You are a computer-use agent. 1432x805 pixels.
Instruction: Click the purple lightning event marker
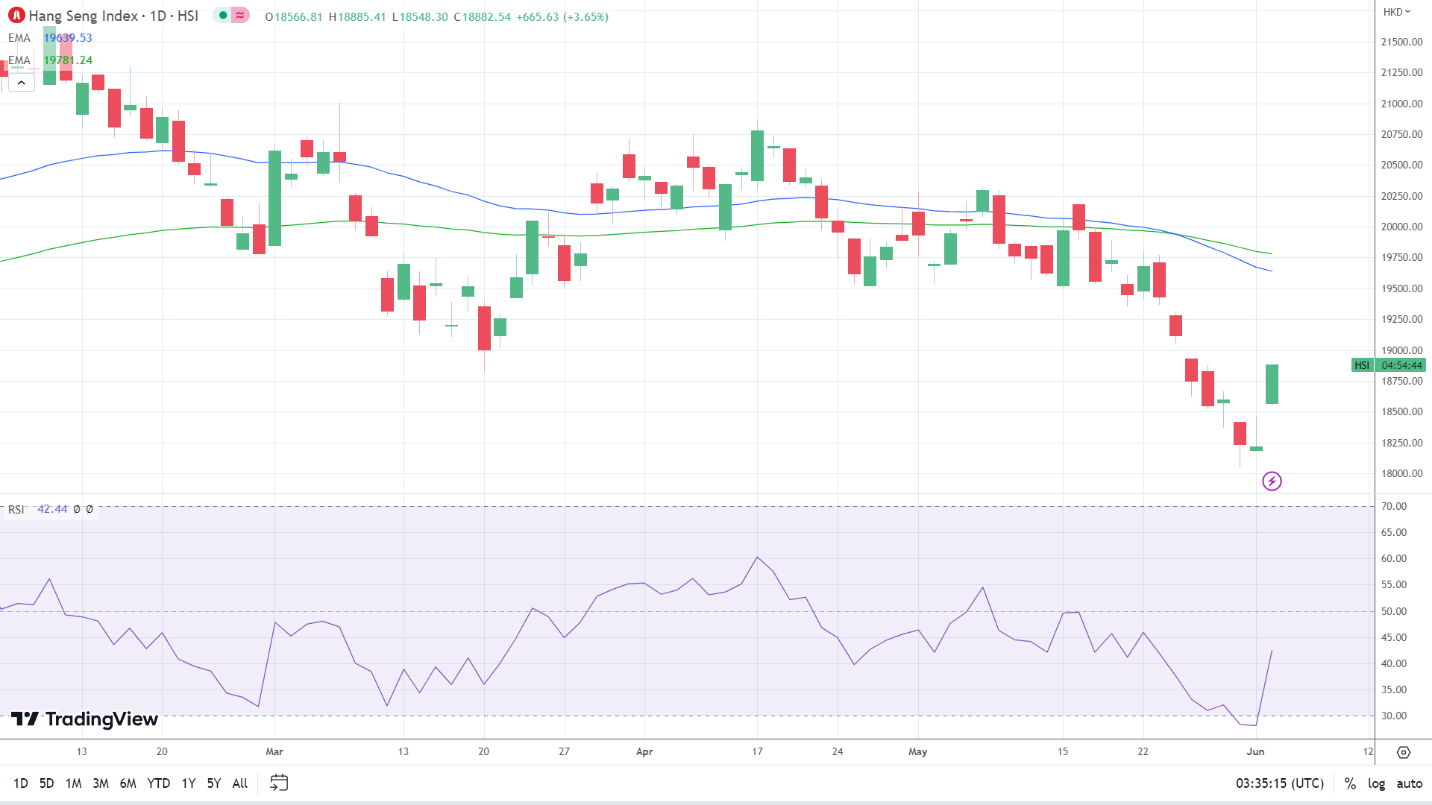pyautogui.click(x=1272, y=482)
